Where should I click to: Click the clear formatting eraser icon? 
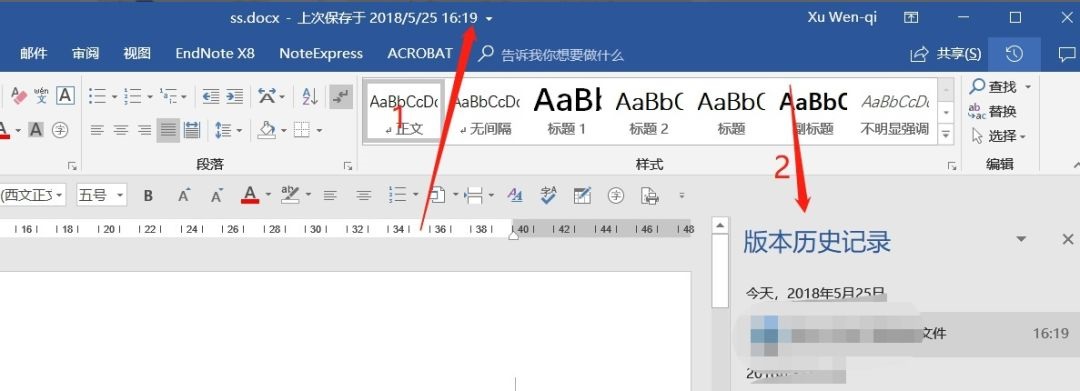coord(19,96)
